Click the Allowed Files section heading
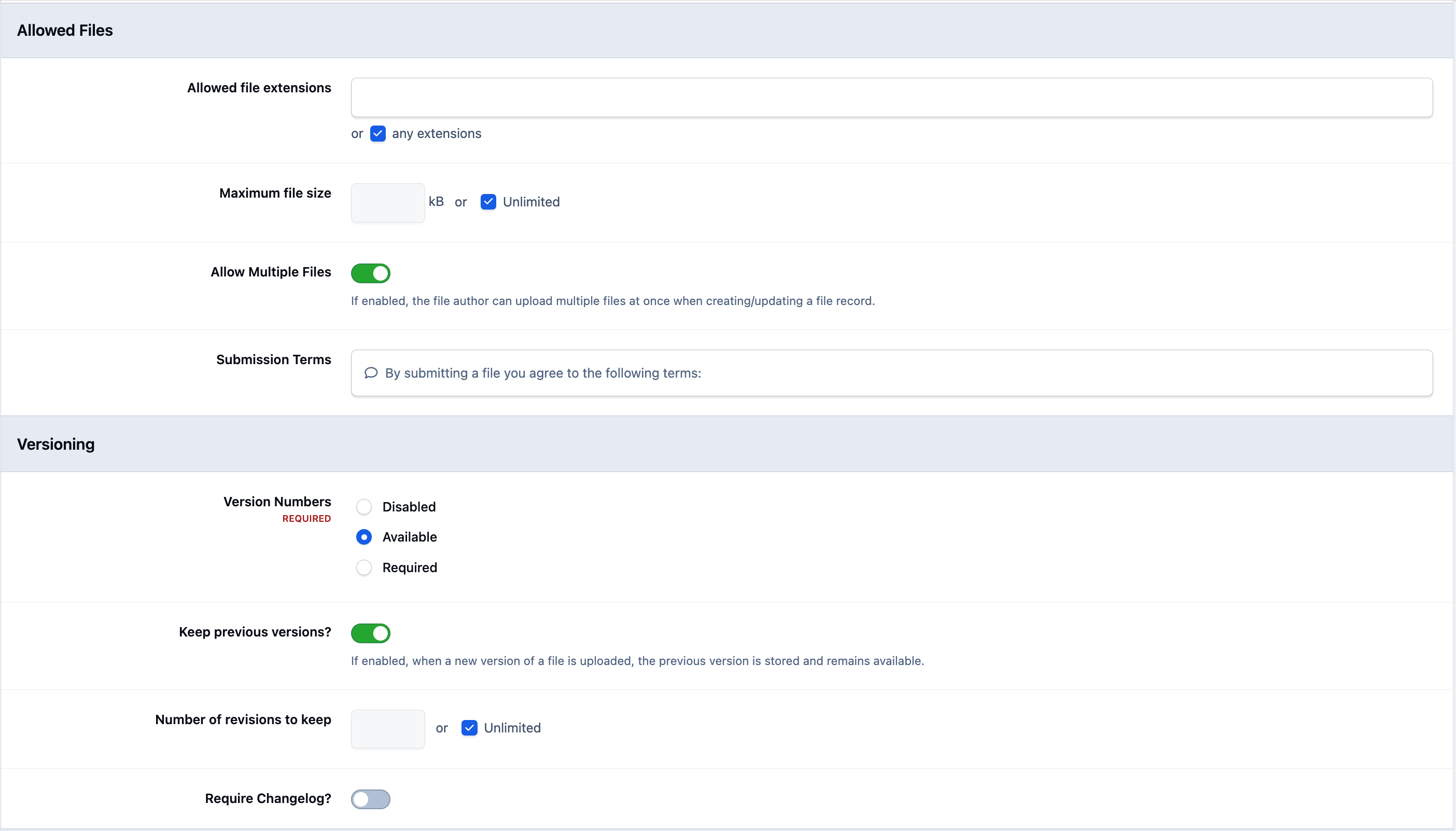Image resolution: width=1456 pixels, height=831 pixels. (65, 30)
